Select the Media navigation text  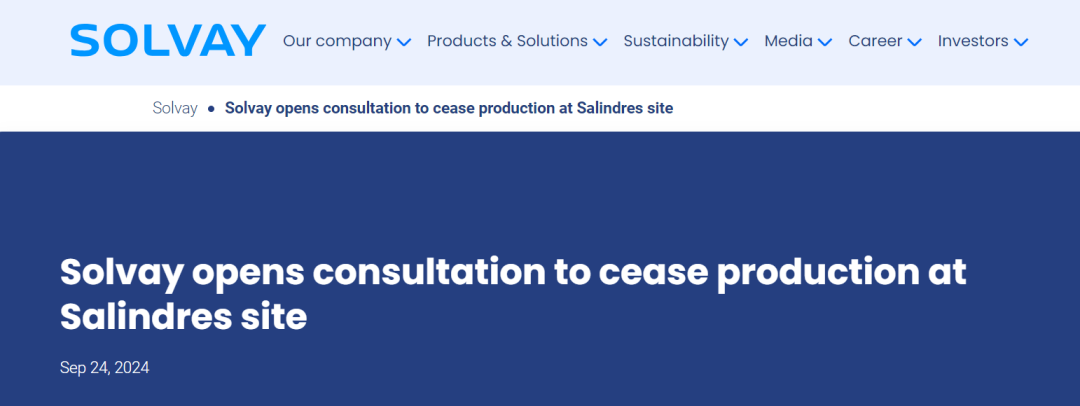click(789, 41)
